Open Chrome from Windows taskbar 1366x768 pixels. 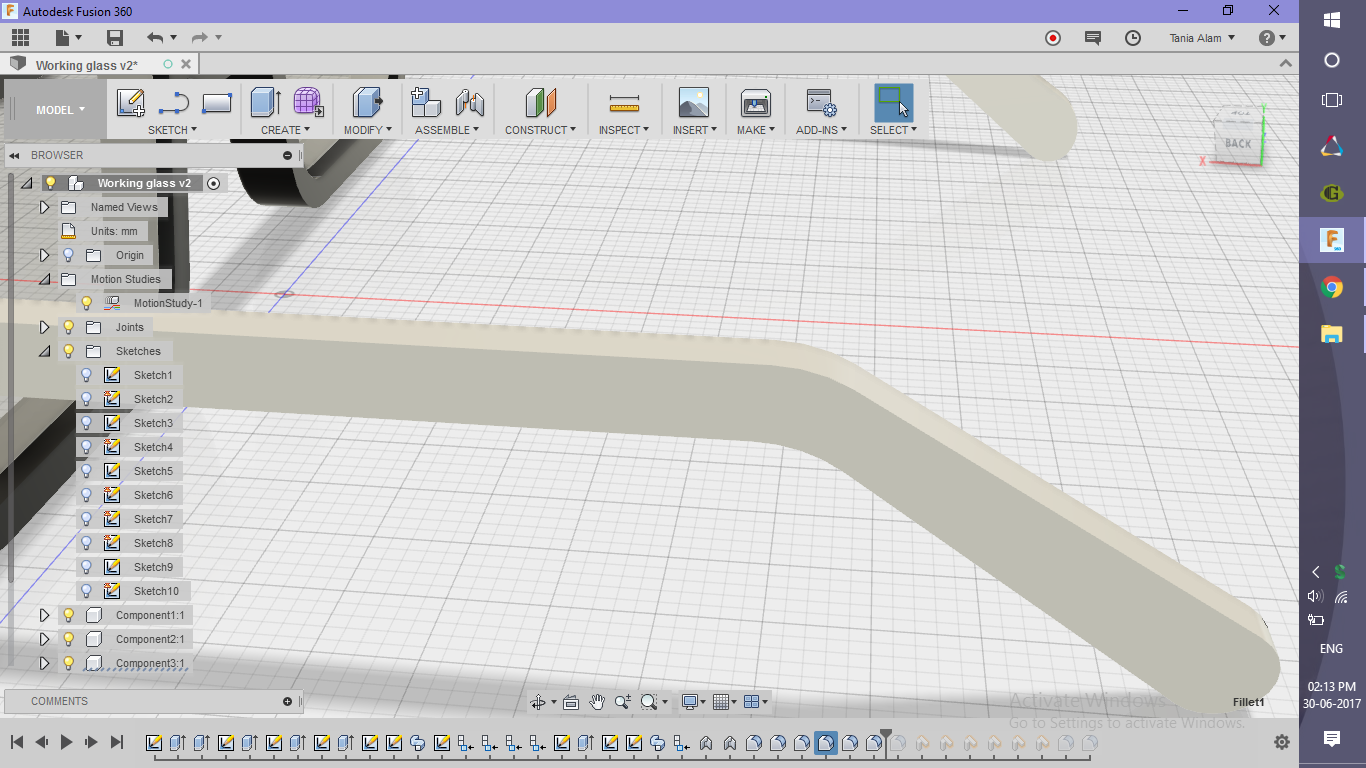click(x=1332, y=288)
